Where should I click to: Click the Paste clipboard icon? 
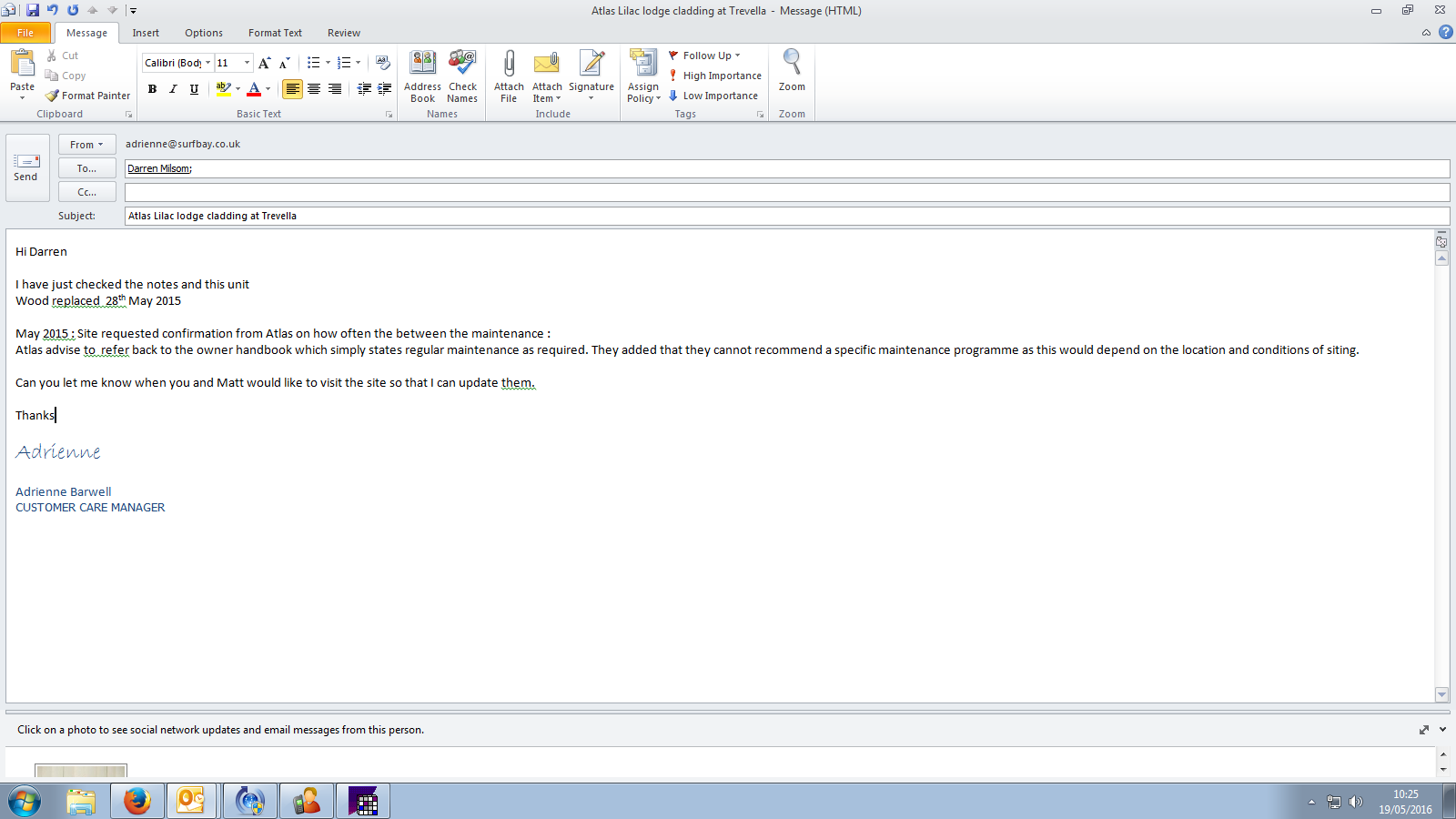click(x=22, y=63)
